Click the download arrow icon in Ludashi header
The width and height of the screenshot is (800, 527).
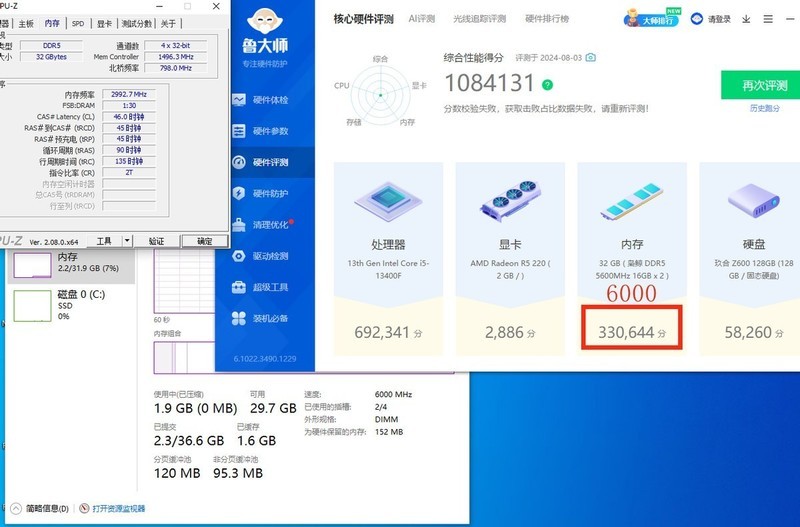746,19
